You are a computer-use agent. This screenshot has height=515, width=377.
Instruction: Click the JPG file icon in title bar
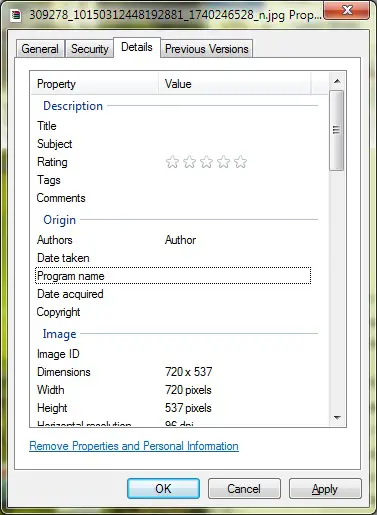16,15
